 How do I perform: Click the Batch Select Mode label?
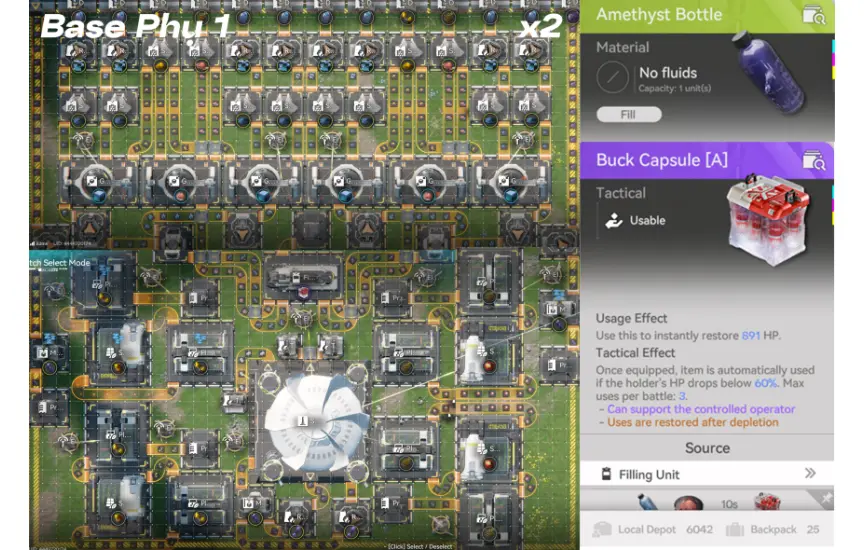coord(60,263)
